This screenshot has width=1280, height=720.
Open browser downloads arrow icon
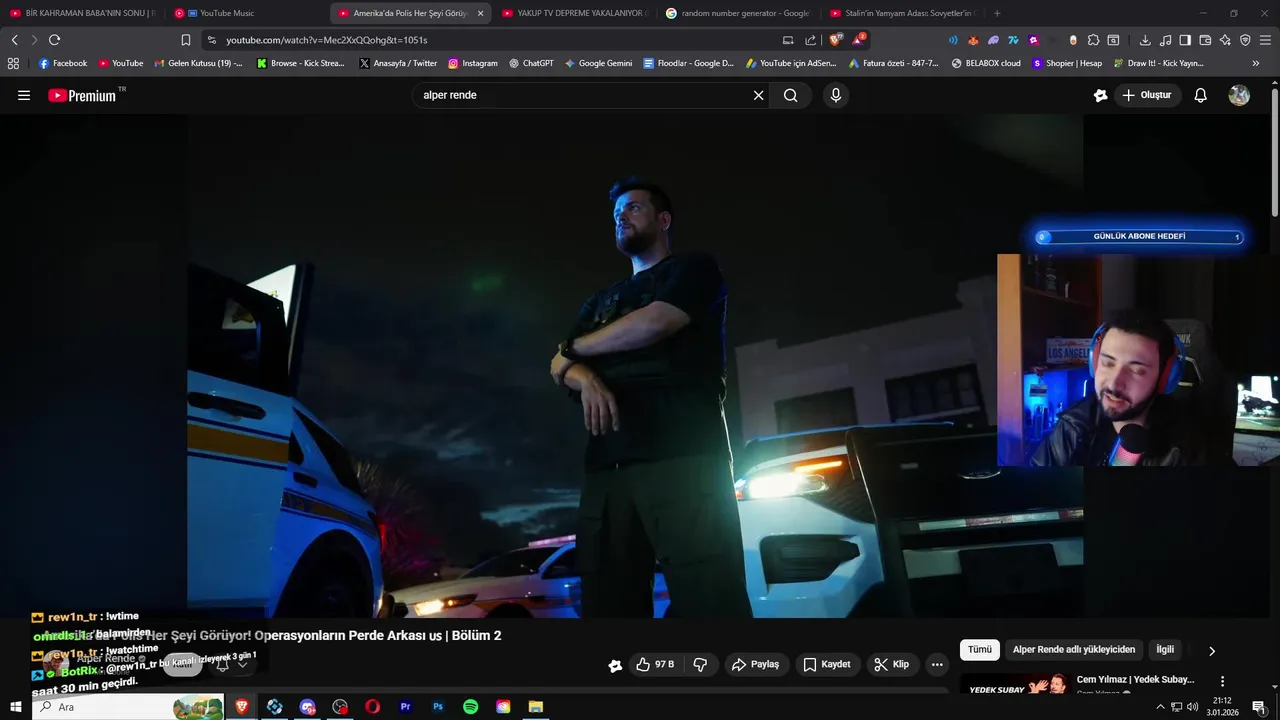tap(1145, 40)
